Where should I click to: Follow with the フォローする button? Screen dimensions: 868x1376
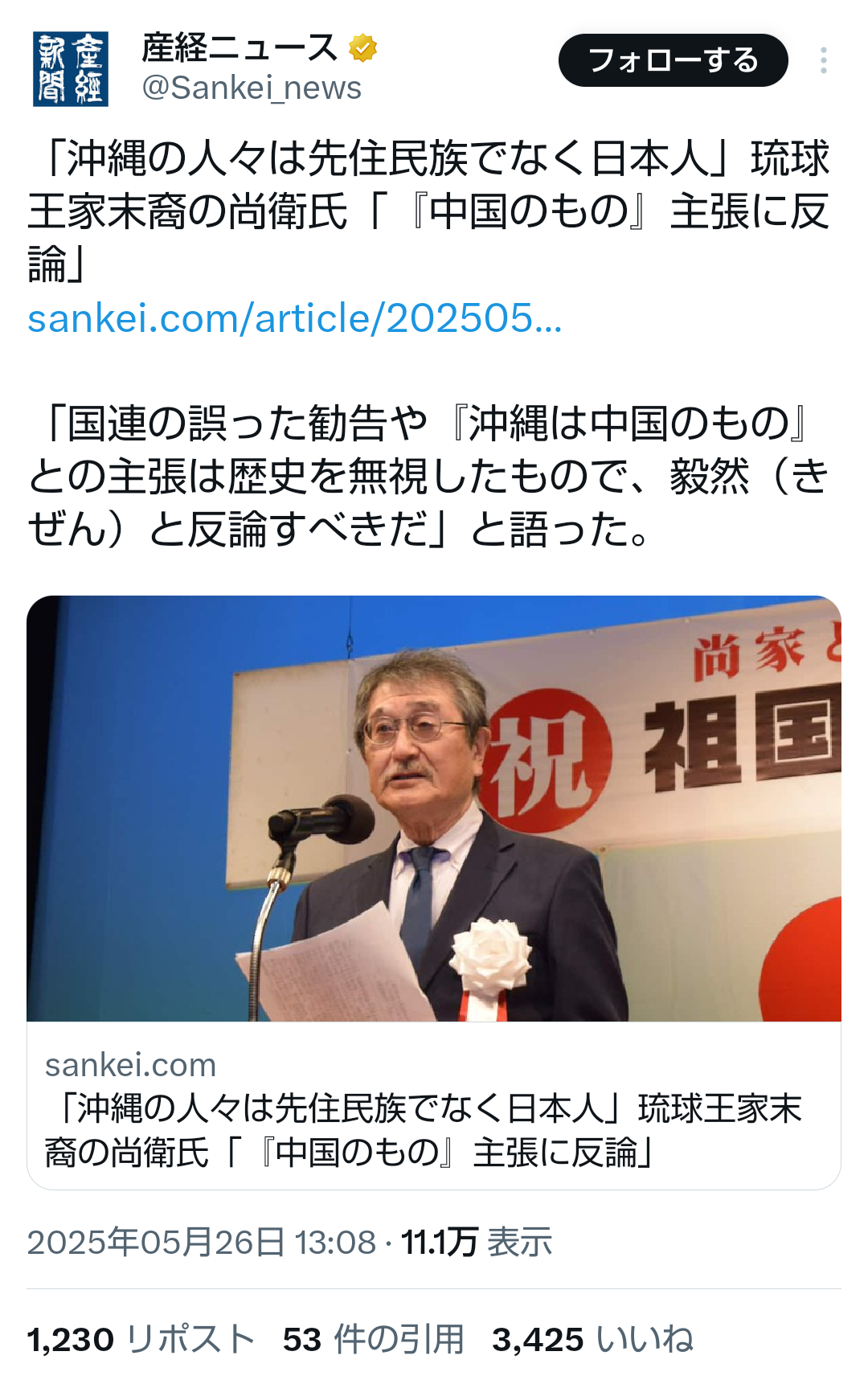pyautogui.click(x=673, y=60)
